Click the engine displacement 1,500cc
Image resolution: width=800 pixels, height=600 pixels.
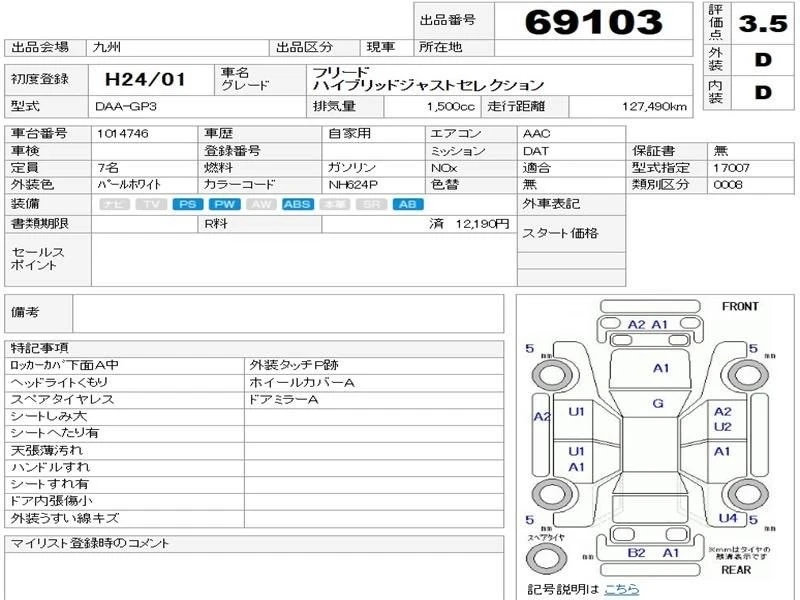click(451, 107)
